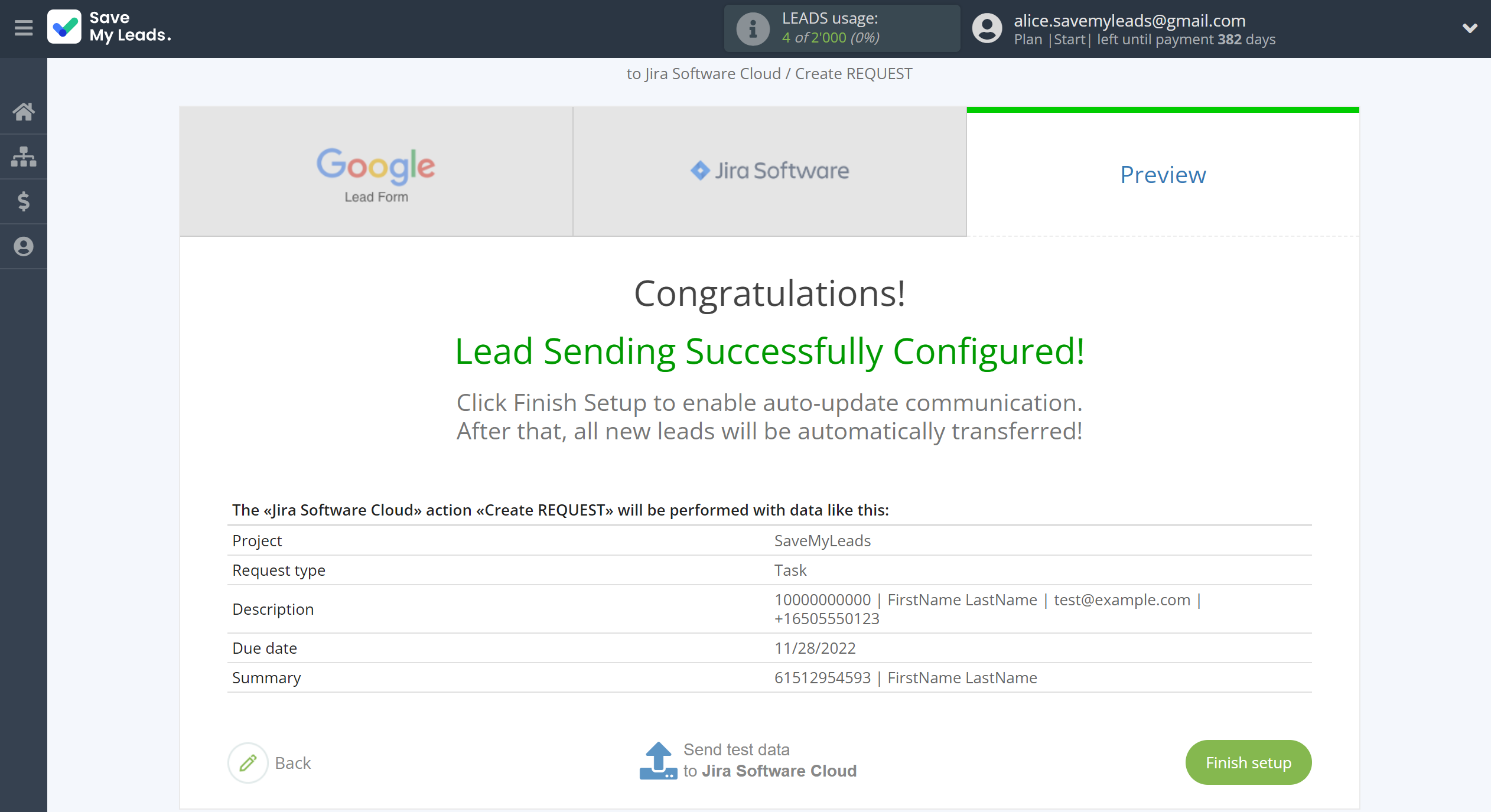Click the Request type label

[279, 570]
